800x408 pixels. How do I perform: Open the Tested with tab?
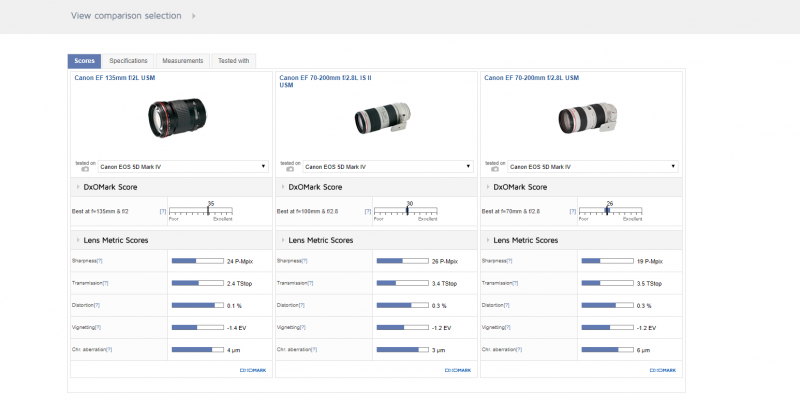(234, 61)
